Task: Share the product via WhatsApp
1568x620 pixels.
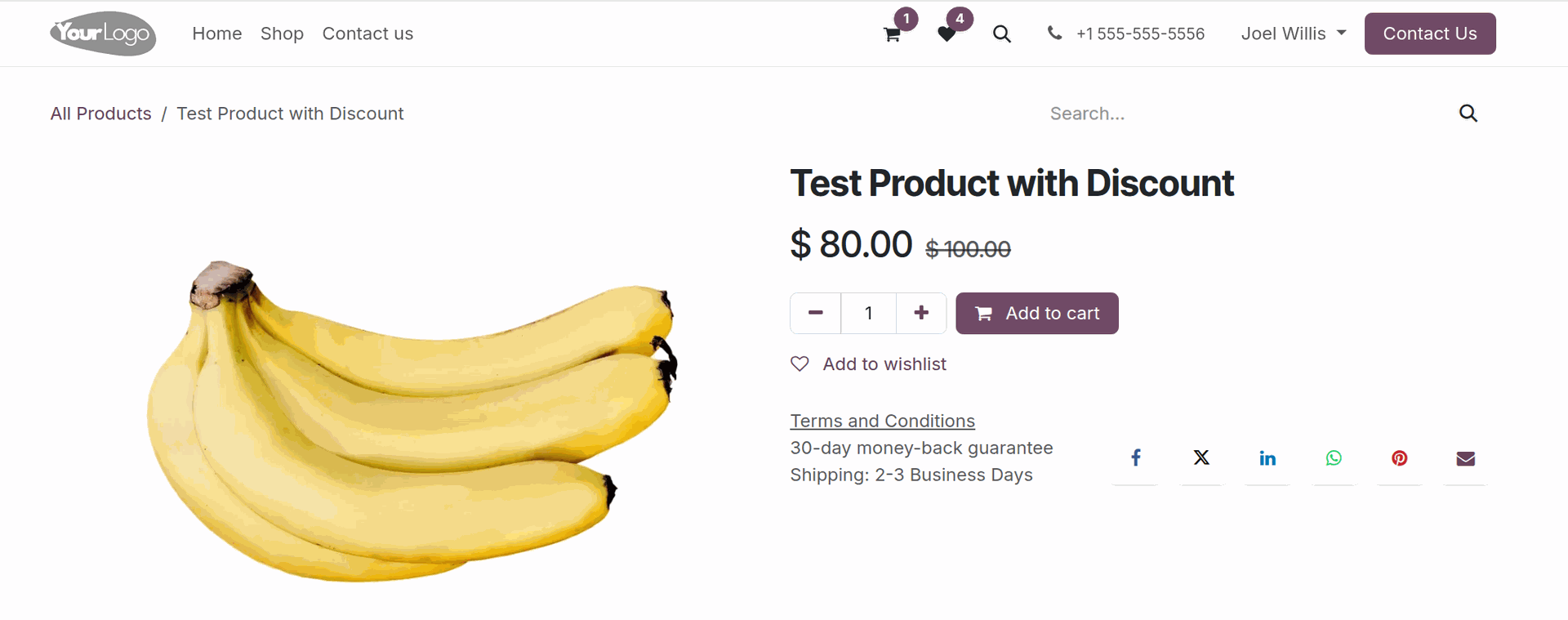Action: pos(1334,457)
